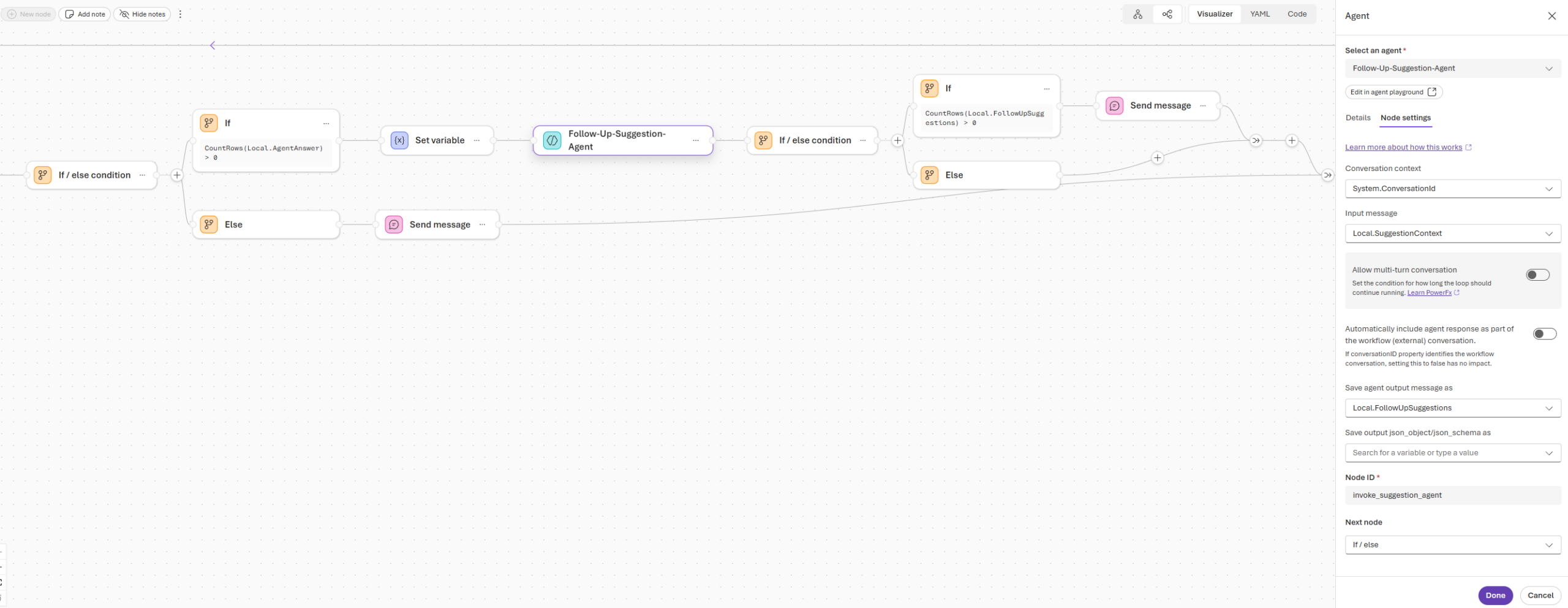Click the Done button
This screenshot has width=1568, height=608.
(1494, 595)
